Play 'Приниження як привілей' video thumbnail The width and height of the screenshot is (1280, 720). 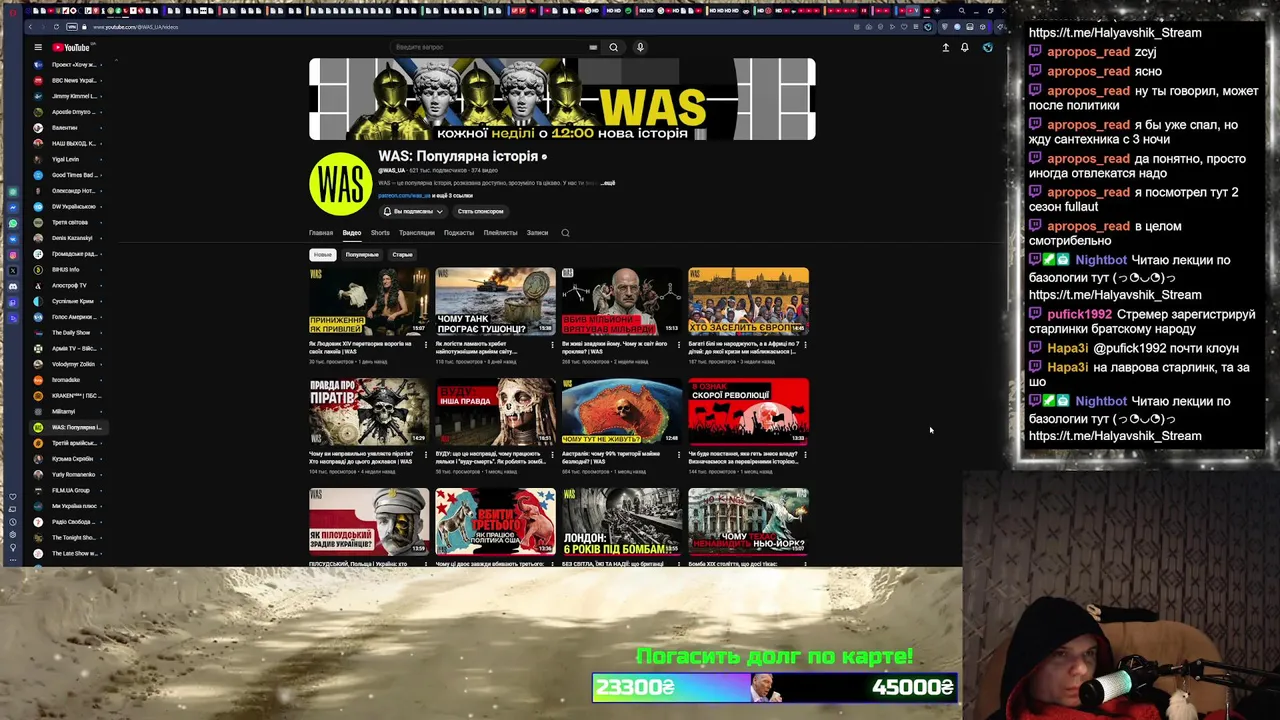click(369, 301)
